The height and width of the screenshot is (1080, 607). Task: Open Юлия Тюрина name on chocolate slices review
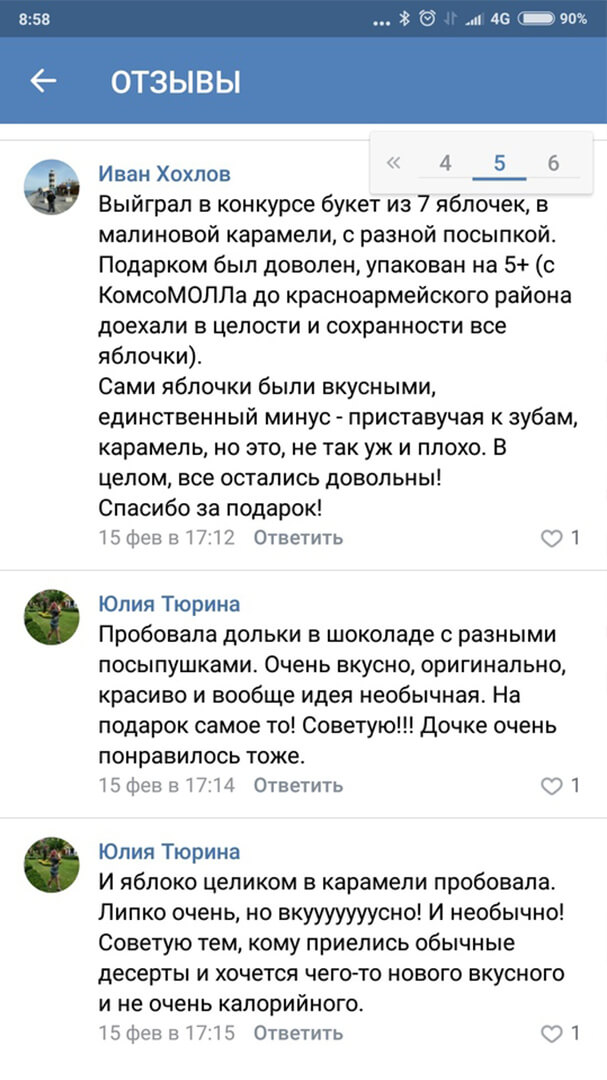click(168, 604)
